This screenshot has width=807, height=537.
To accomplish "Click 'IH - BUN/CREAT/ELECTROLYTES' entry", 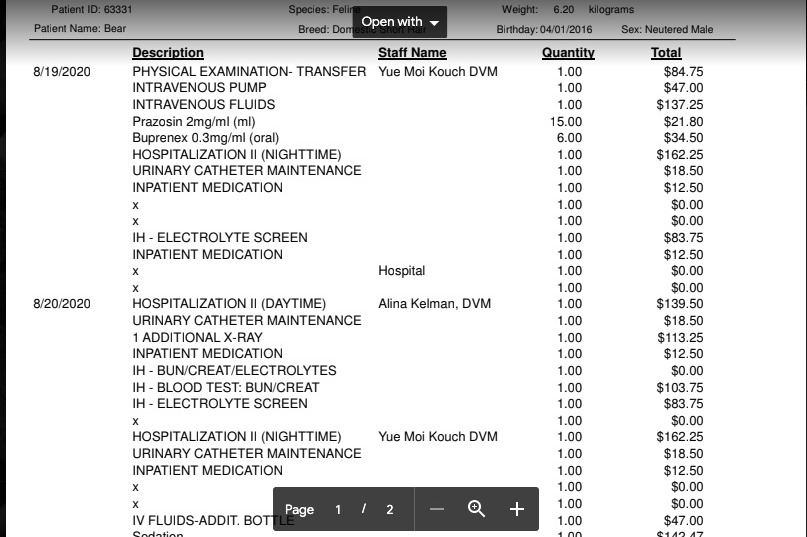I will point(234,371).
